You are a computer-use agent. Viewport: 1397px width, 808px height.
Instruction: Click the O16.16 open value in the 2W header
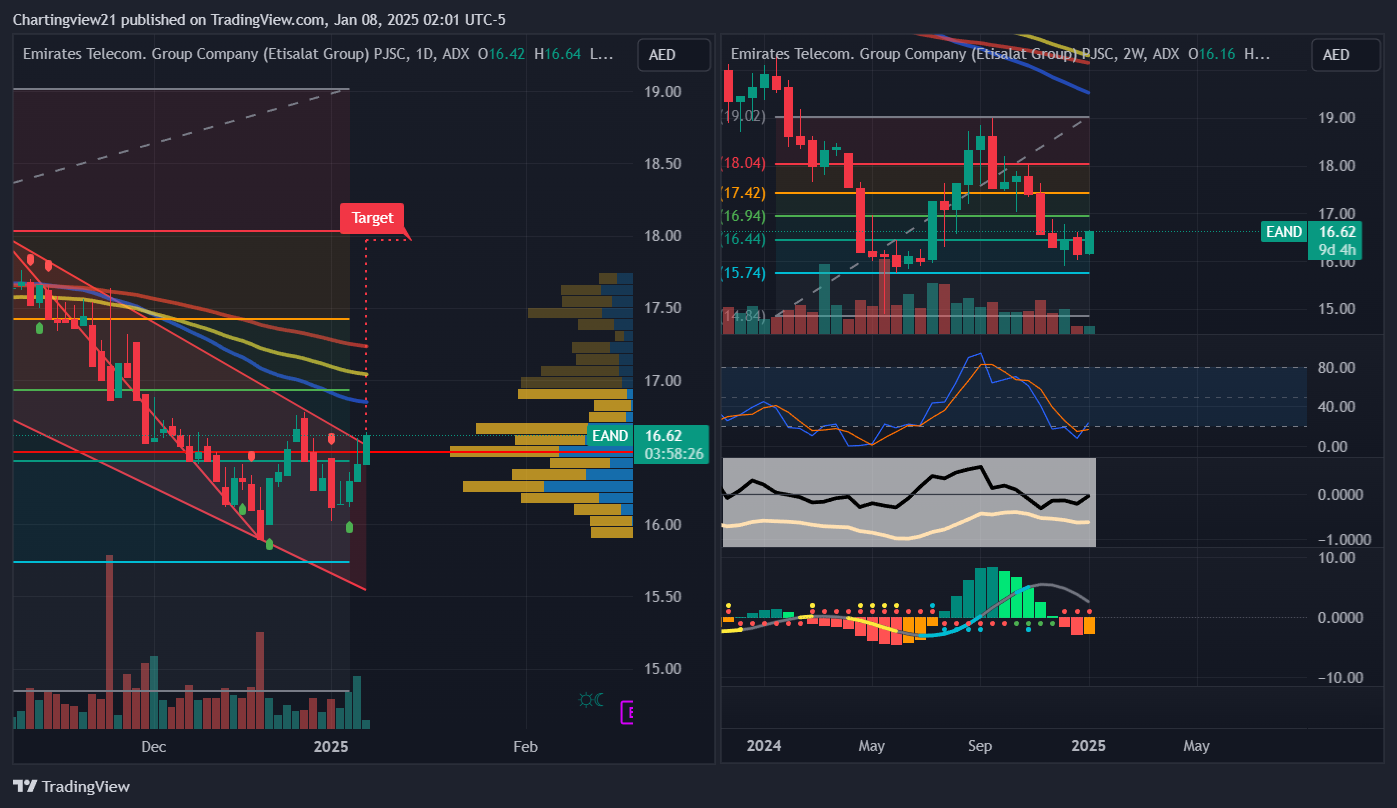(x=1211, y=54)
